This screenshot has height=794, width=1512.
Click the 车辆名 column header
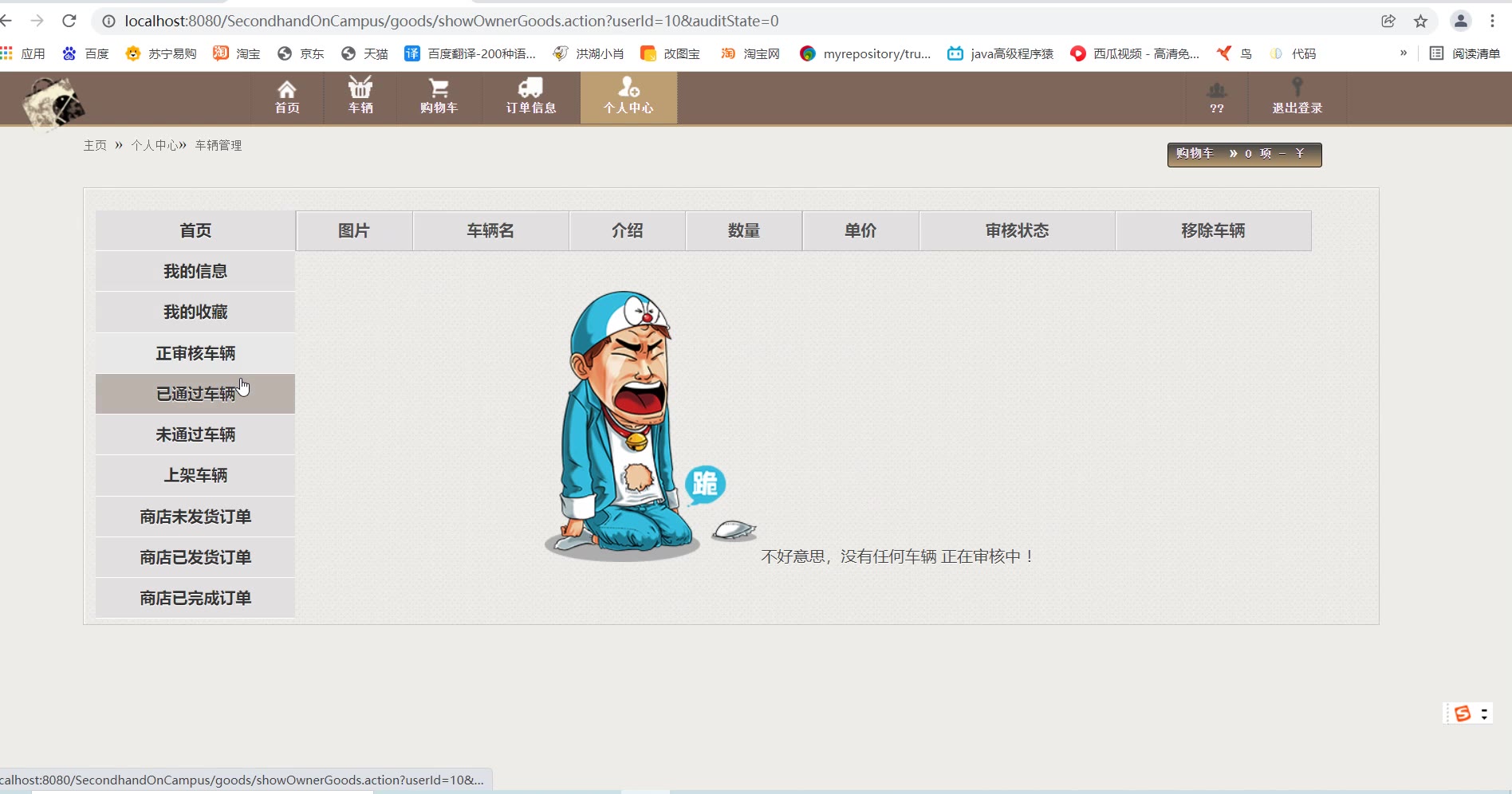tap(490, 230)
